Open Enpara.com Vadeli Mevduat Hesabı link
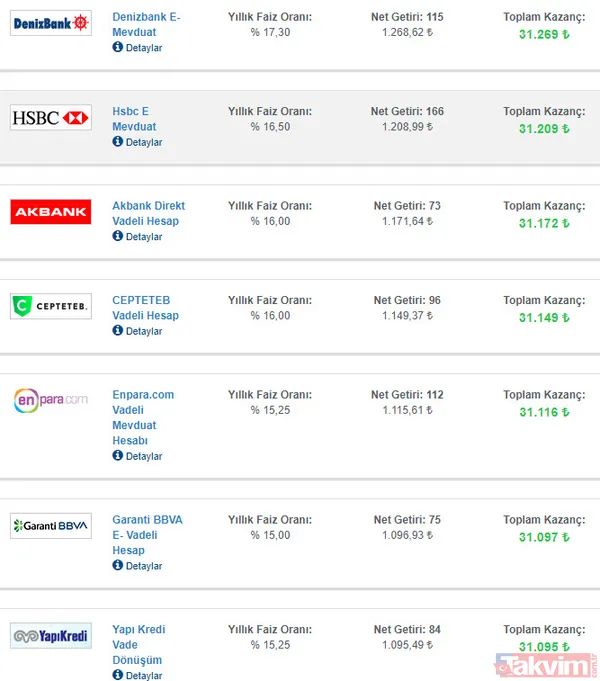The image size is (600, 681). click(140, 417)
